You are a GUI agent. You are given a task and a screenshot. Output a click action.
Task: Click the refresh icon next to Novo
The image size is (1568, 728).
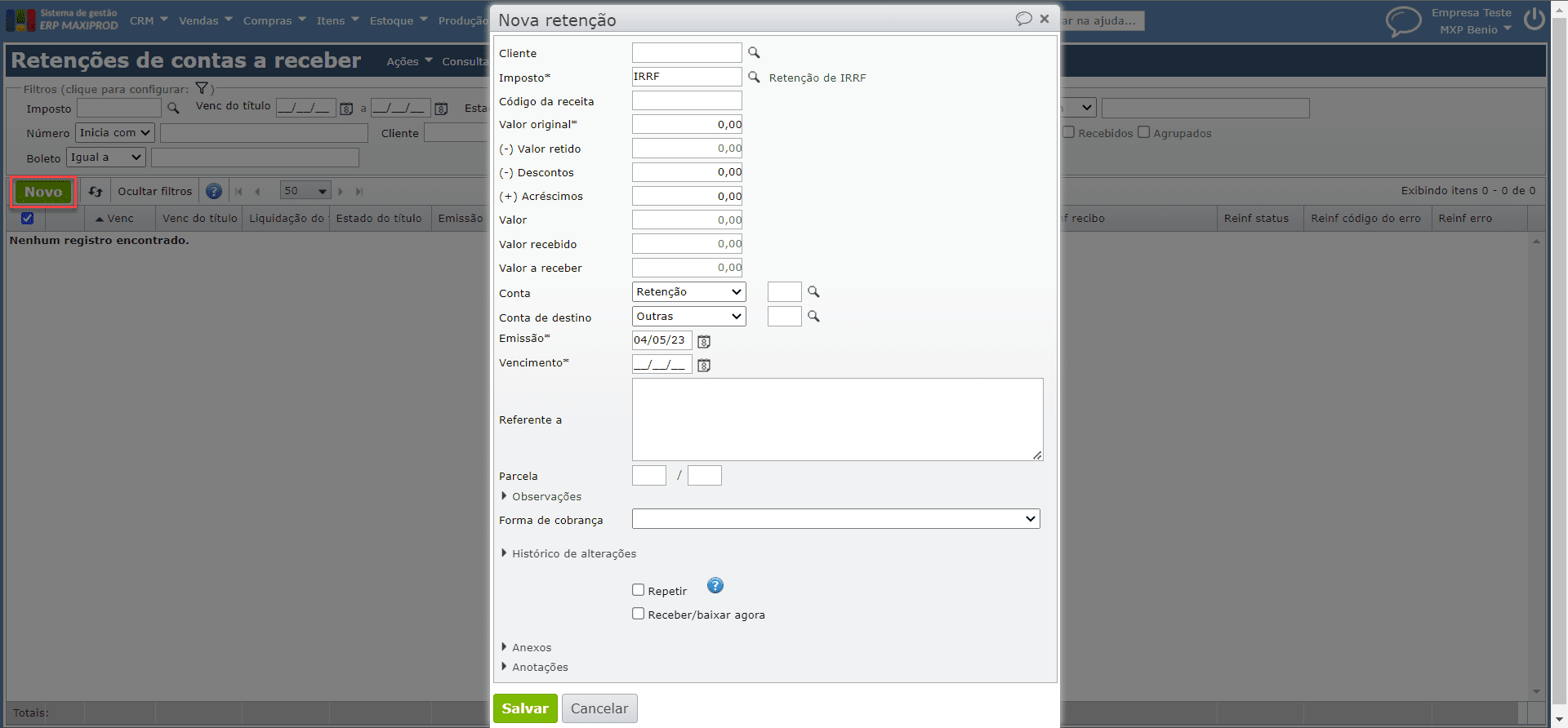(x=96, y=192)
